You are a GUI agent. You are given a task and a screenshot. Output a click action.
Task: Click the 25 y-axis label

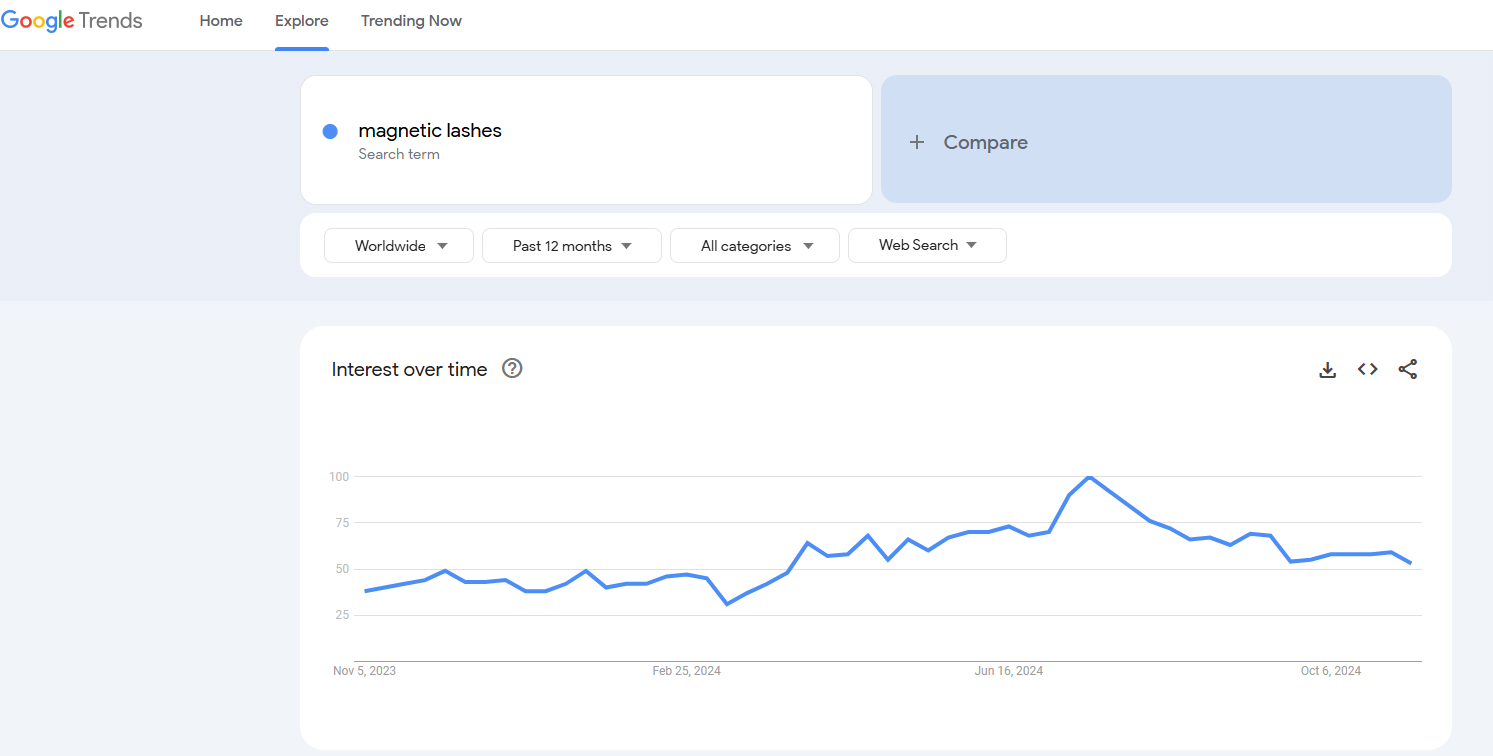point(342,615)
